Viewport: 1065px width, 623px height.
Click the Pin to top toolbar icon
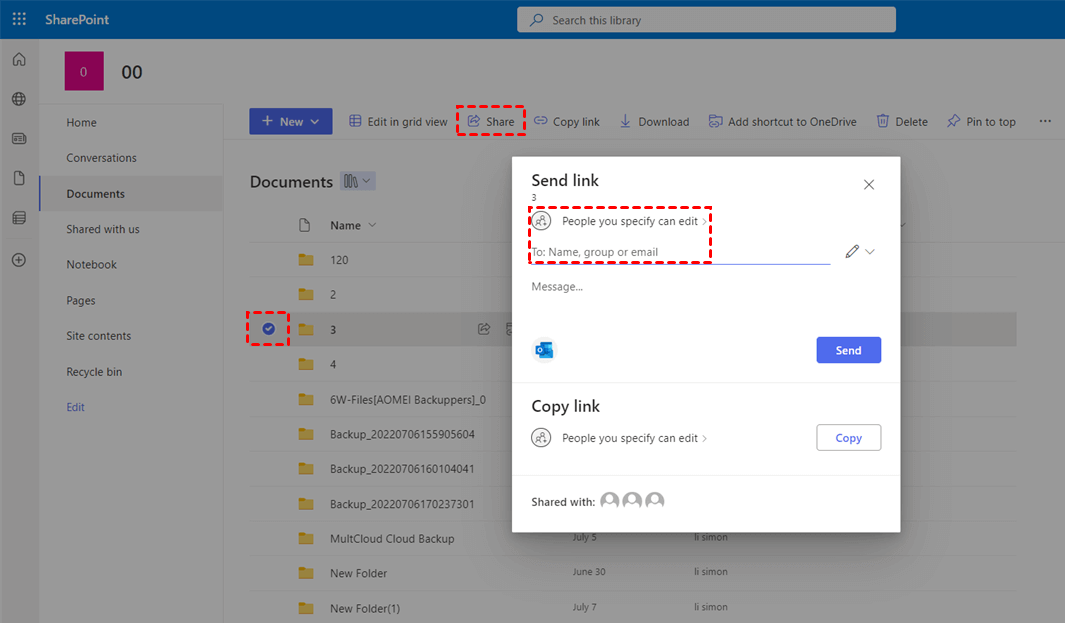coord(954,121)
